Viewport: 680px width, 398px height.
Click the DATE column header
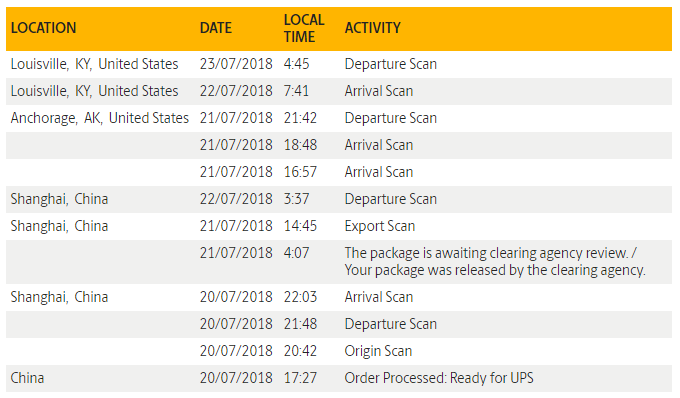216,28
